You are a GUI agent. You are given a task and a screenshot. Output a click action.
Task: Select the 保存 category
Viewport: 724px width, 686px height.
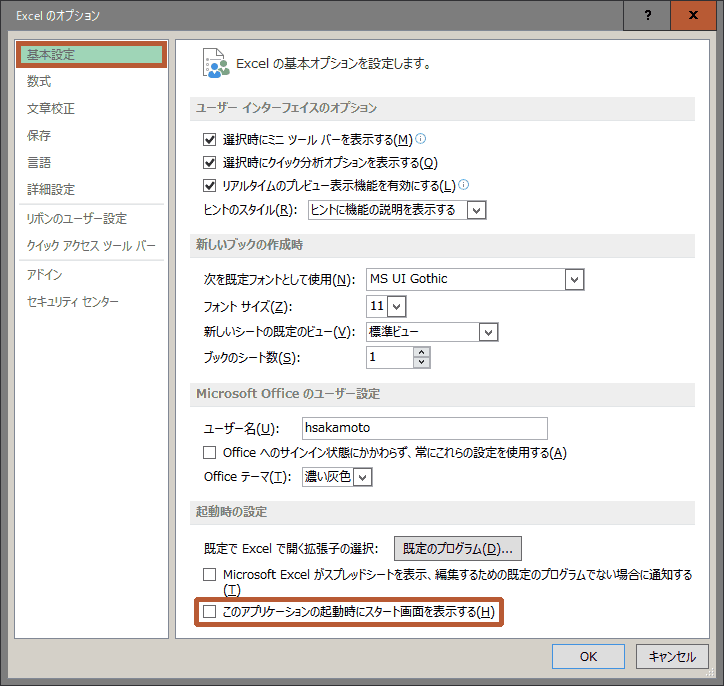[x=91, y=135]
